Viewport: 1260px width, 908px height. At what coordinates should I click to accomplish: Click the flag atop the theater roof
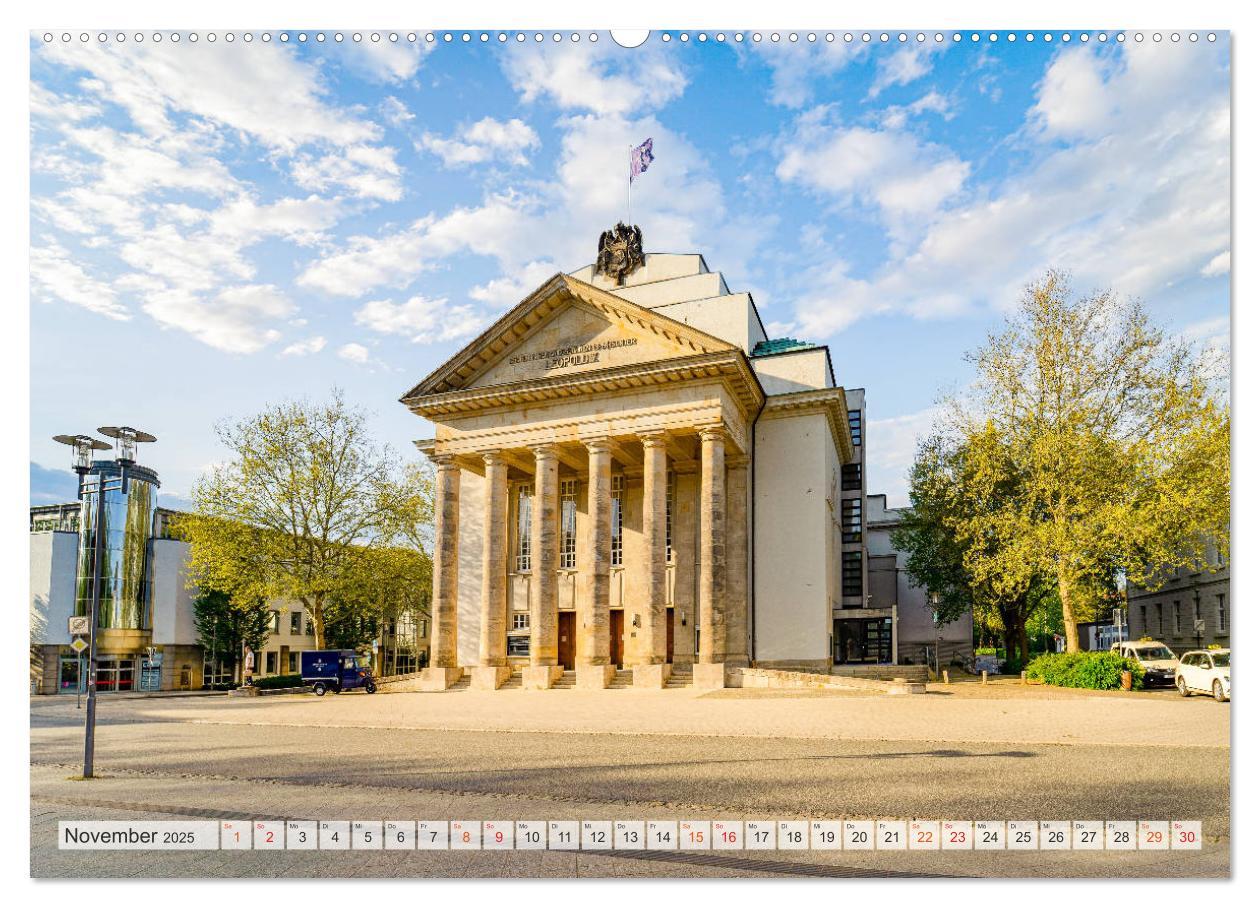(x=641, y=158)
